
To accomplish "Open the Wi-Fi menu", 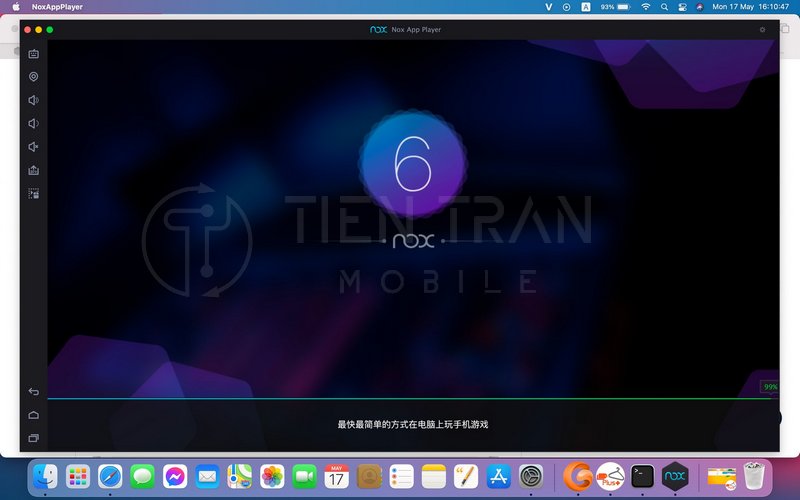I will point(646,7).
